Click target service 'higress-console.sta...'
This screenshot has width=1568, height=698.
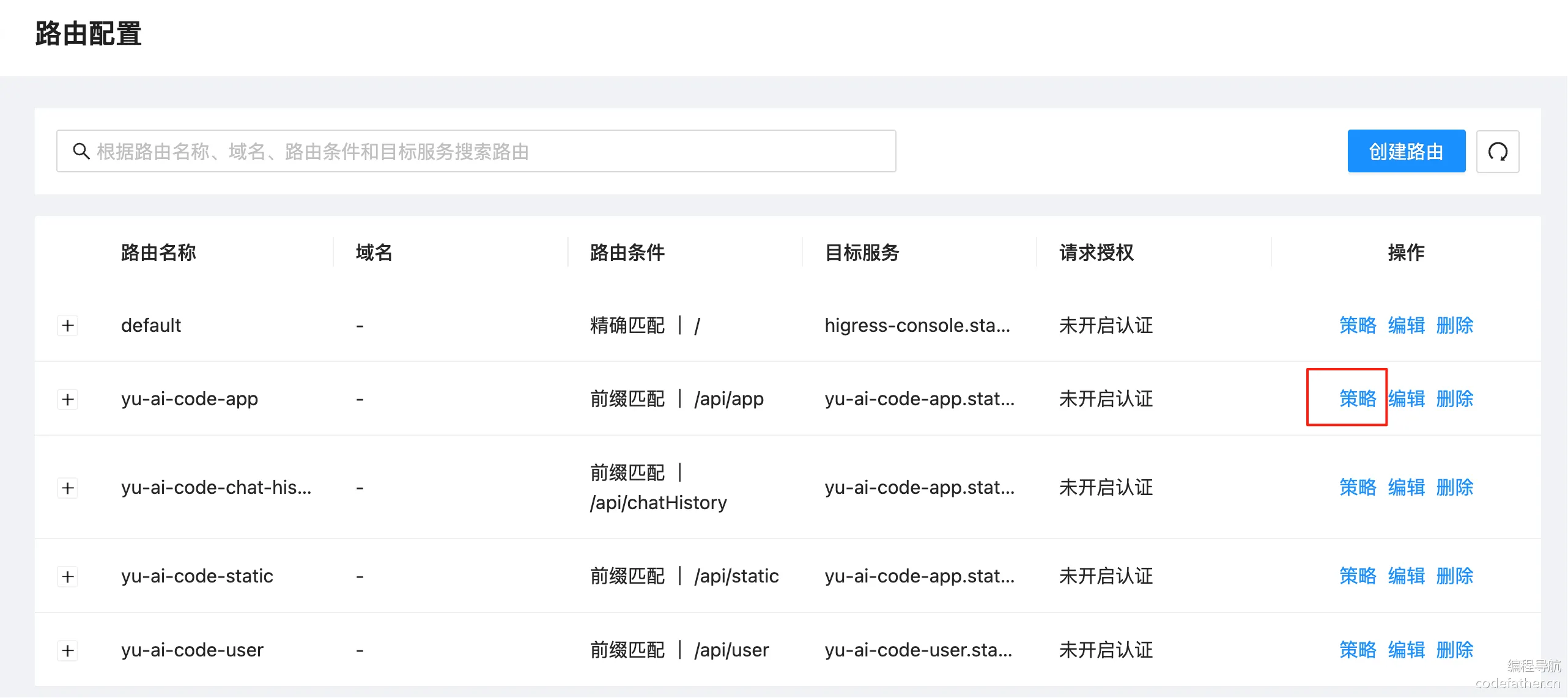tap(917, 325)
